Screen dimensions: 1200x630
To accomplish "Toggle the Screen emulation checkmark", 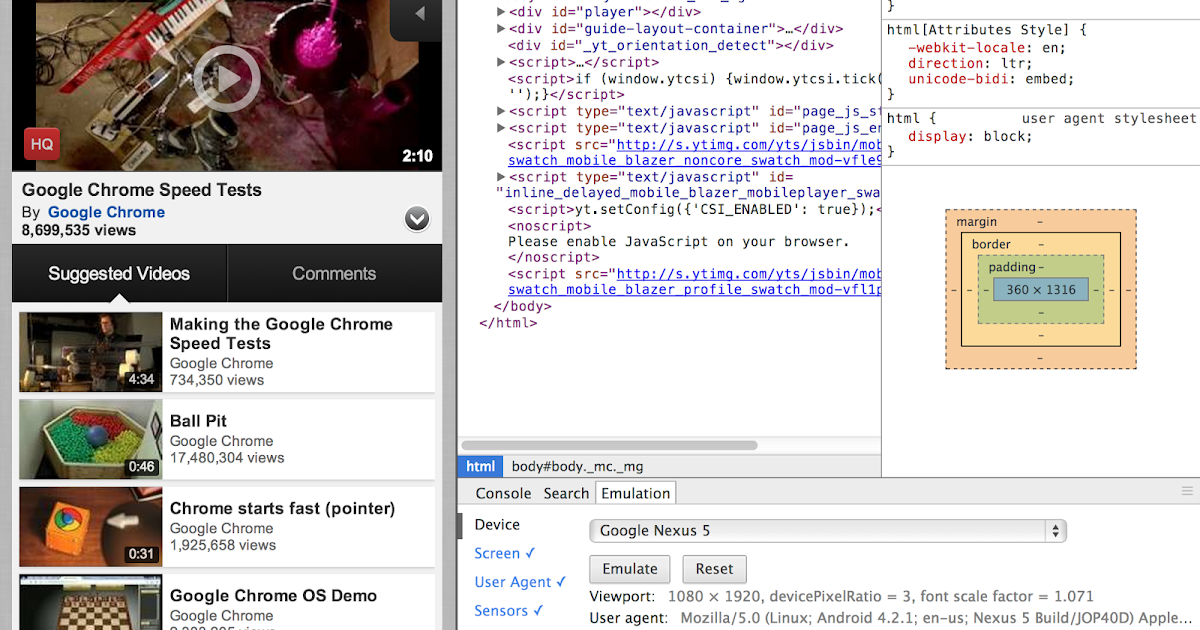I will coord(504,553).
